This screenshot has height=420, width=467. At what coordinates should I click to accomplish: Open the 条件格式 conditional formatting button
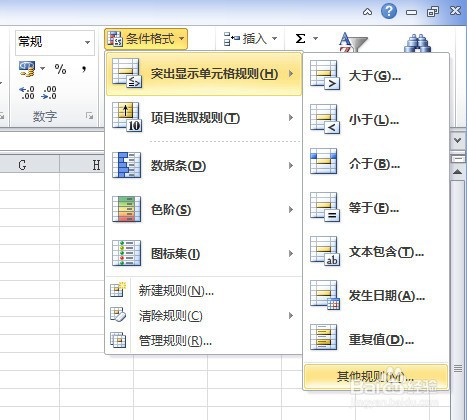point(146,39)
